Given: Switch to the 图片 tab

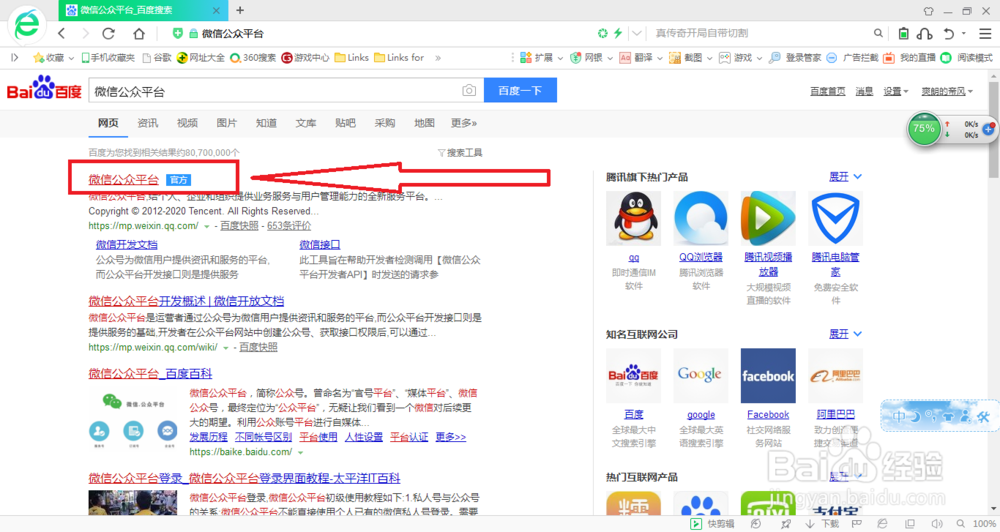Looking at the screenshot, I should coord(226,122).
